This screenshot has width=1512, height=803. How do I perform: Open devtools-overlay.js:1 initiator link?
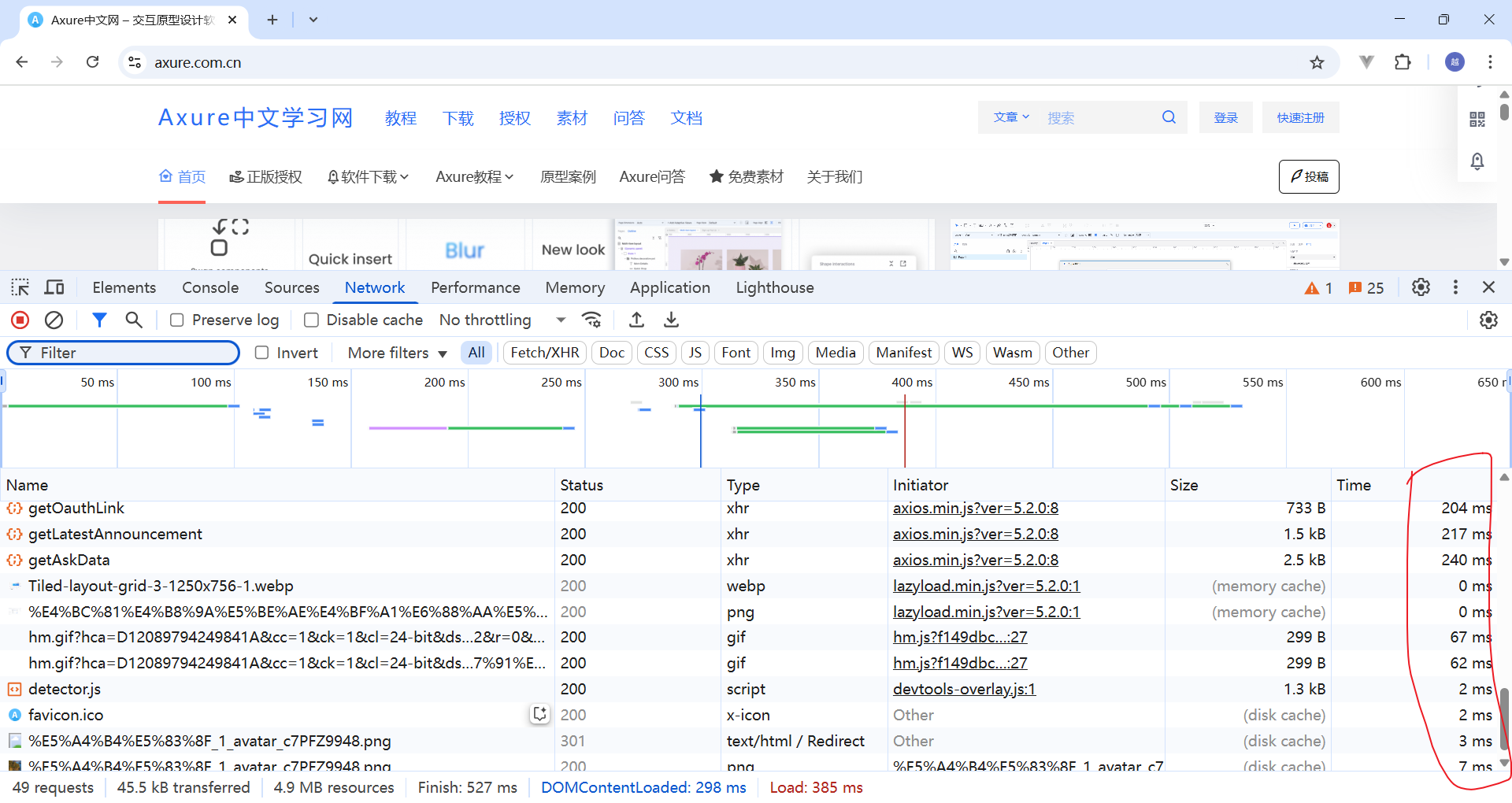(965, 689)
